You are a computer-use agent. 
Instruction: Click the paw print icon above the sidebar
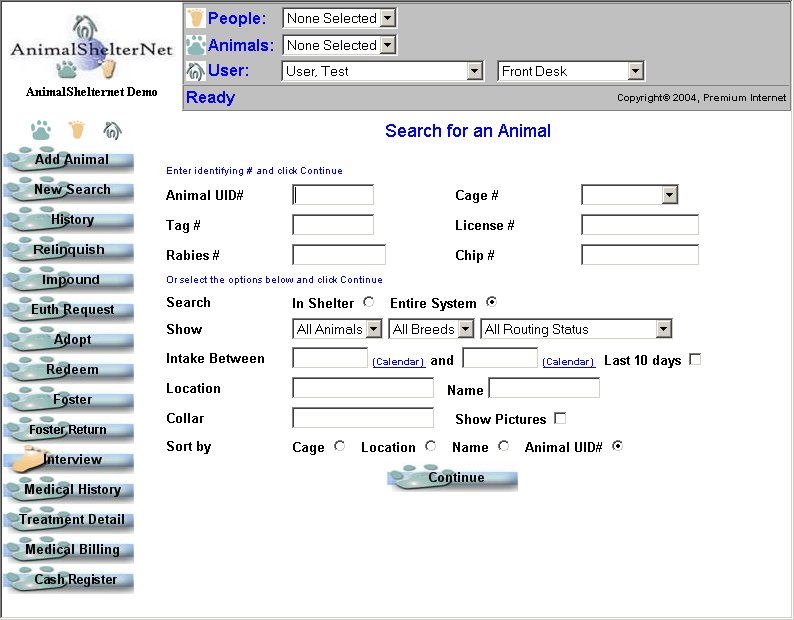pos(40,130)
